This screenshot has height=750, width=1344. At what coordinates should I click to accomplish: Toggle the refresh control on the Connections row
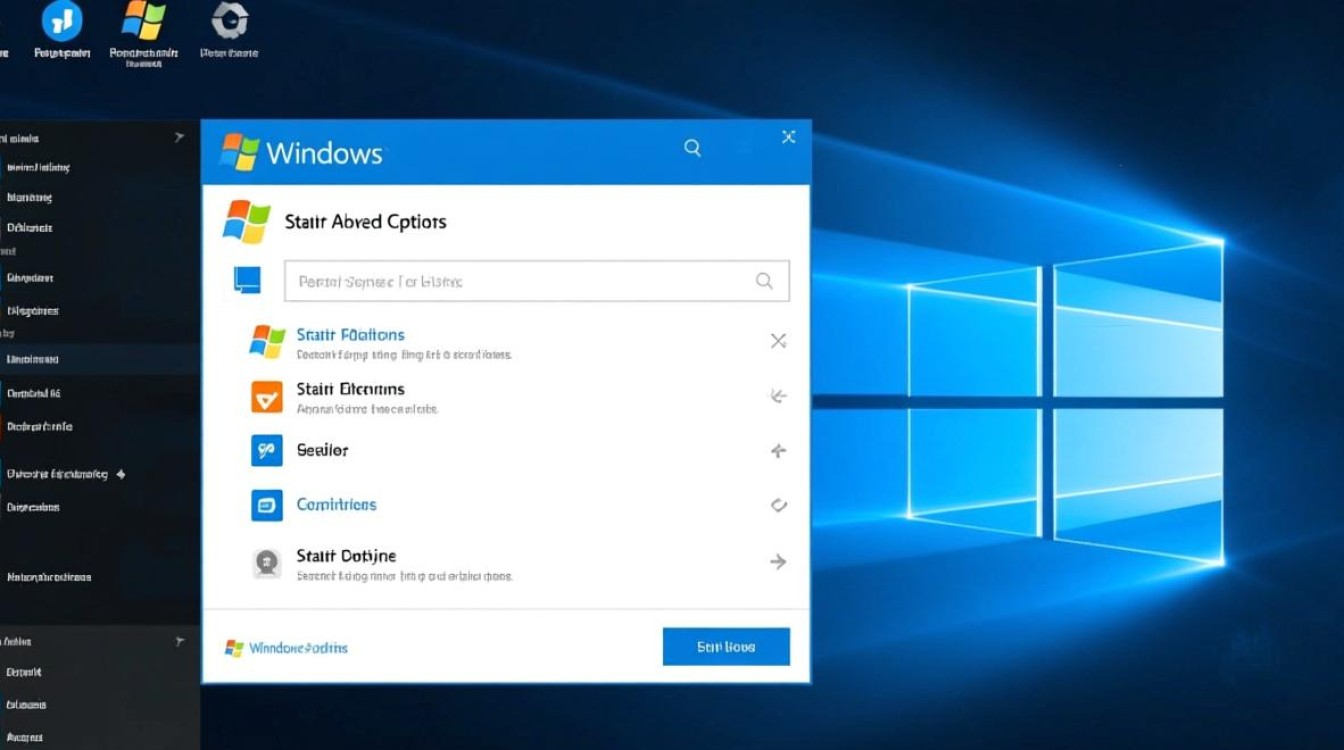(x=778, y=506)
